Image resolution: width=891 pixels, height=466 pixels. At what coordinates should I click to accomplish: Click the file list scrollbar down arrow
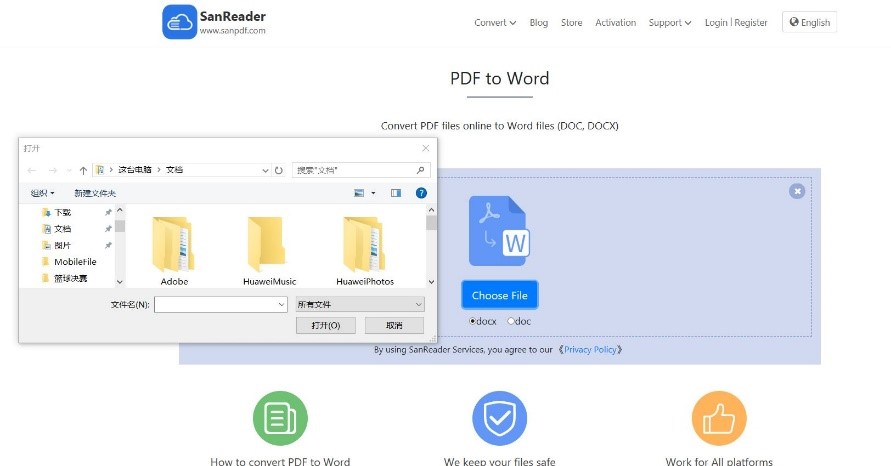(x=431, y=281)
